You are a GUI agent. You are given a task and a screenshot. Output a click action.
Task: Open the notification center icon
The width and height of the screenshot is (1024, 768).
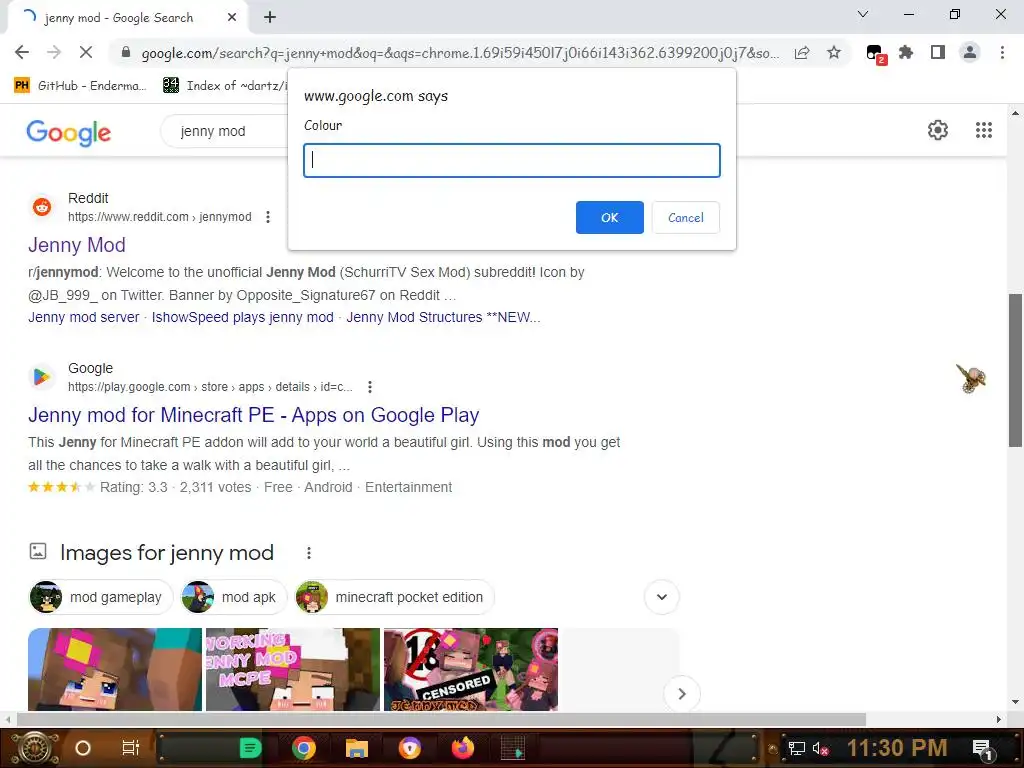click(983, 749)
